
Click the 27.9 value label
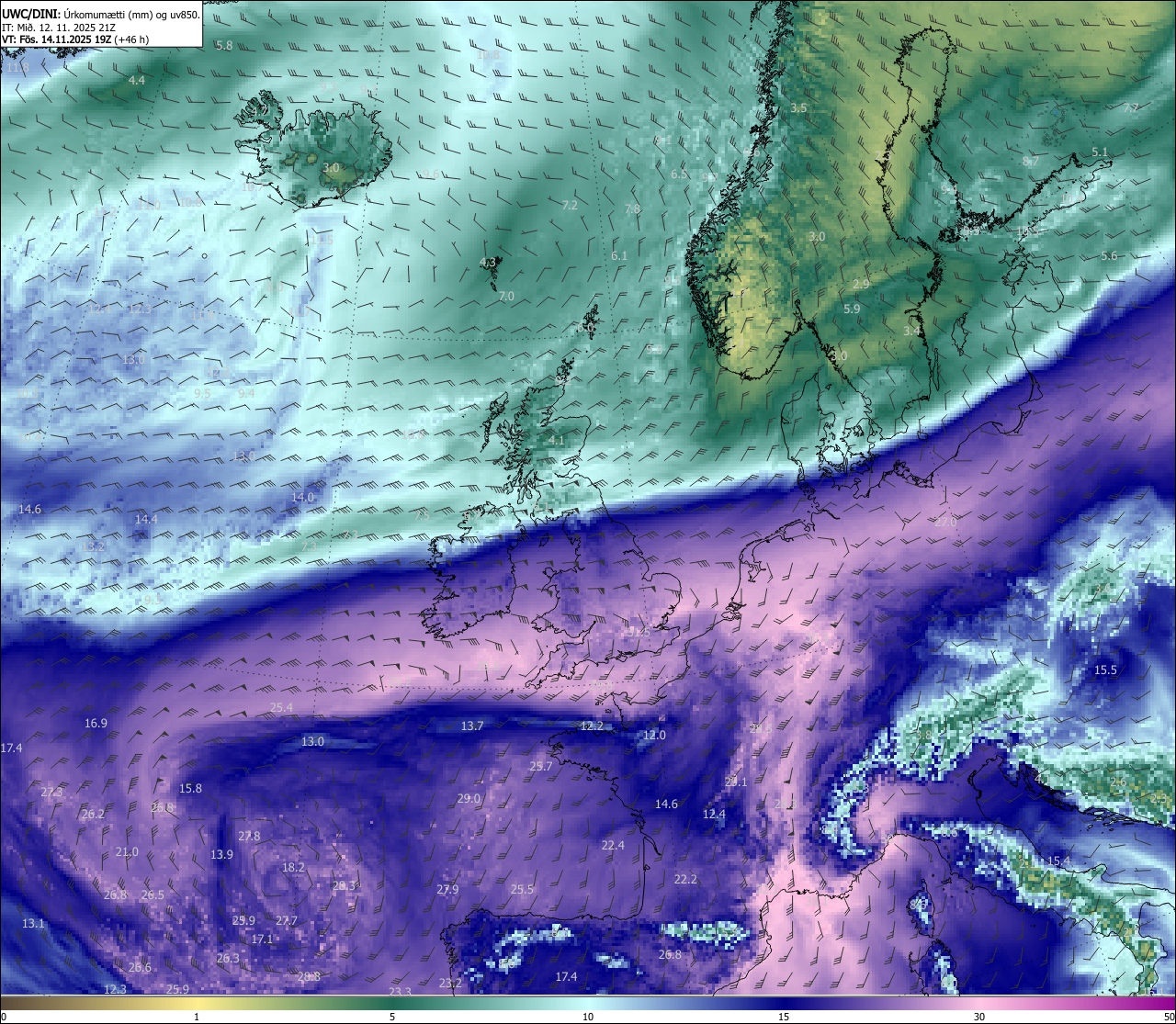click(x=447, y=890)
